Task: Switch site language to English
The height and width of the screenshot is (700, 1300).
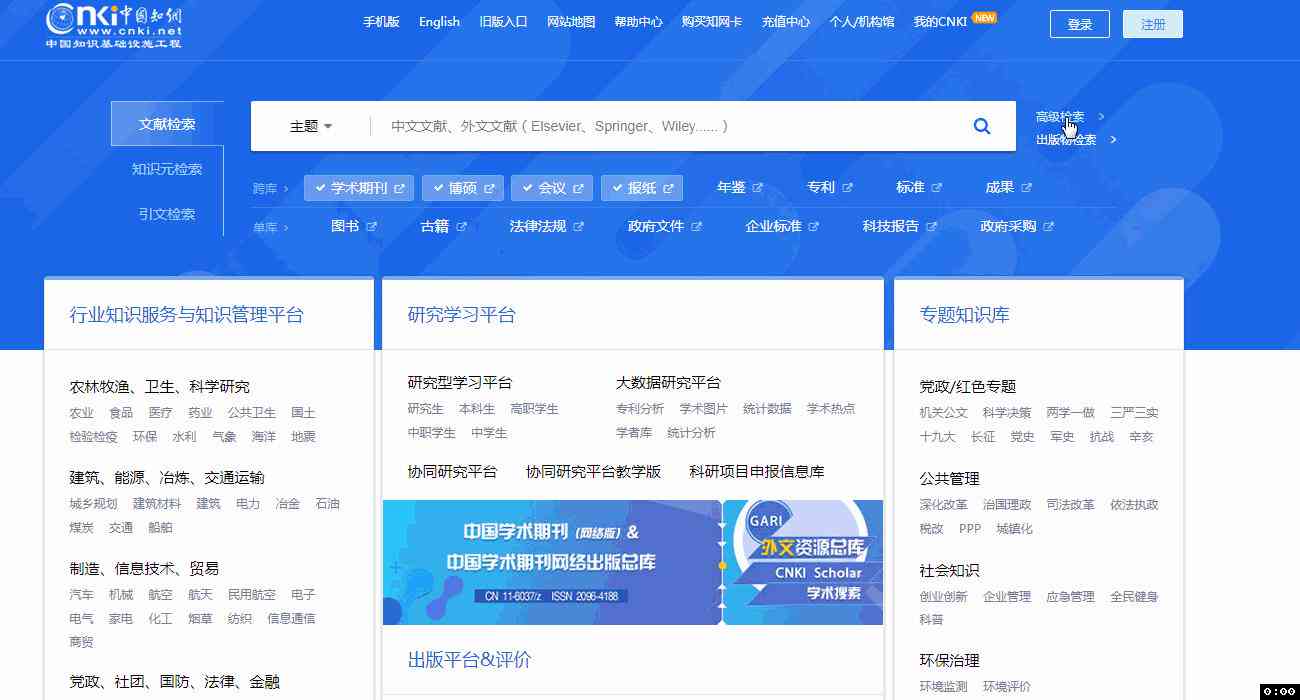Action: click(439, 21)
